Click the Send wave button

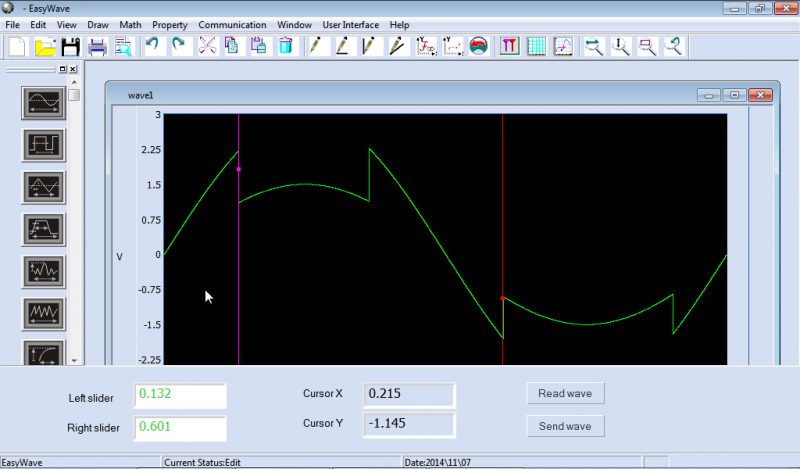coord(565,426)
